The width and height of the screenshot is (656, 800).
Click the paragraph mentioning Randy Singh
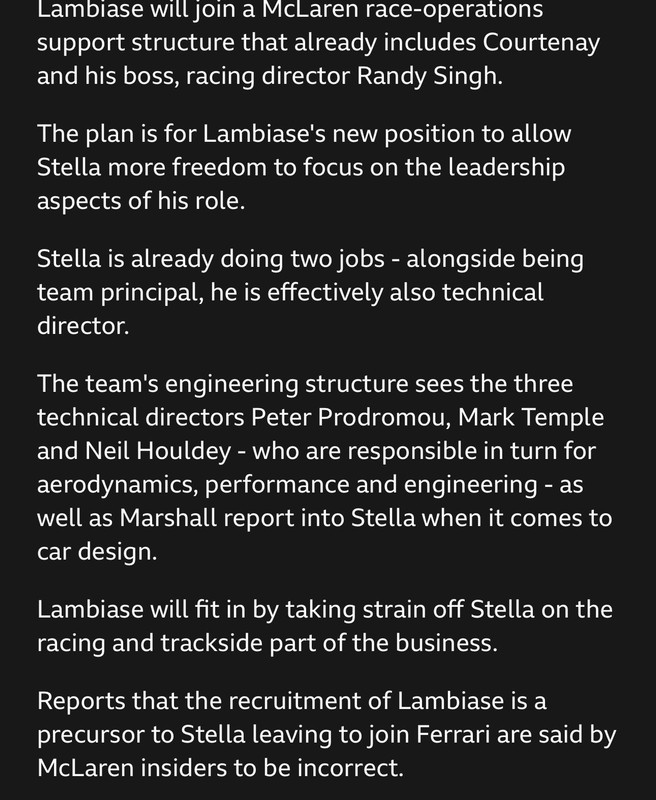[x=318, y=43]
